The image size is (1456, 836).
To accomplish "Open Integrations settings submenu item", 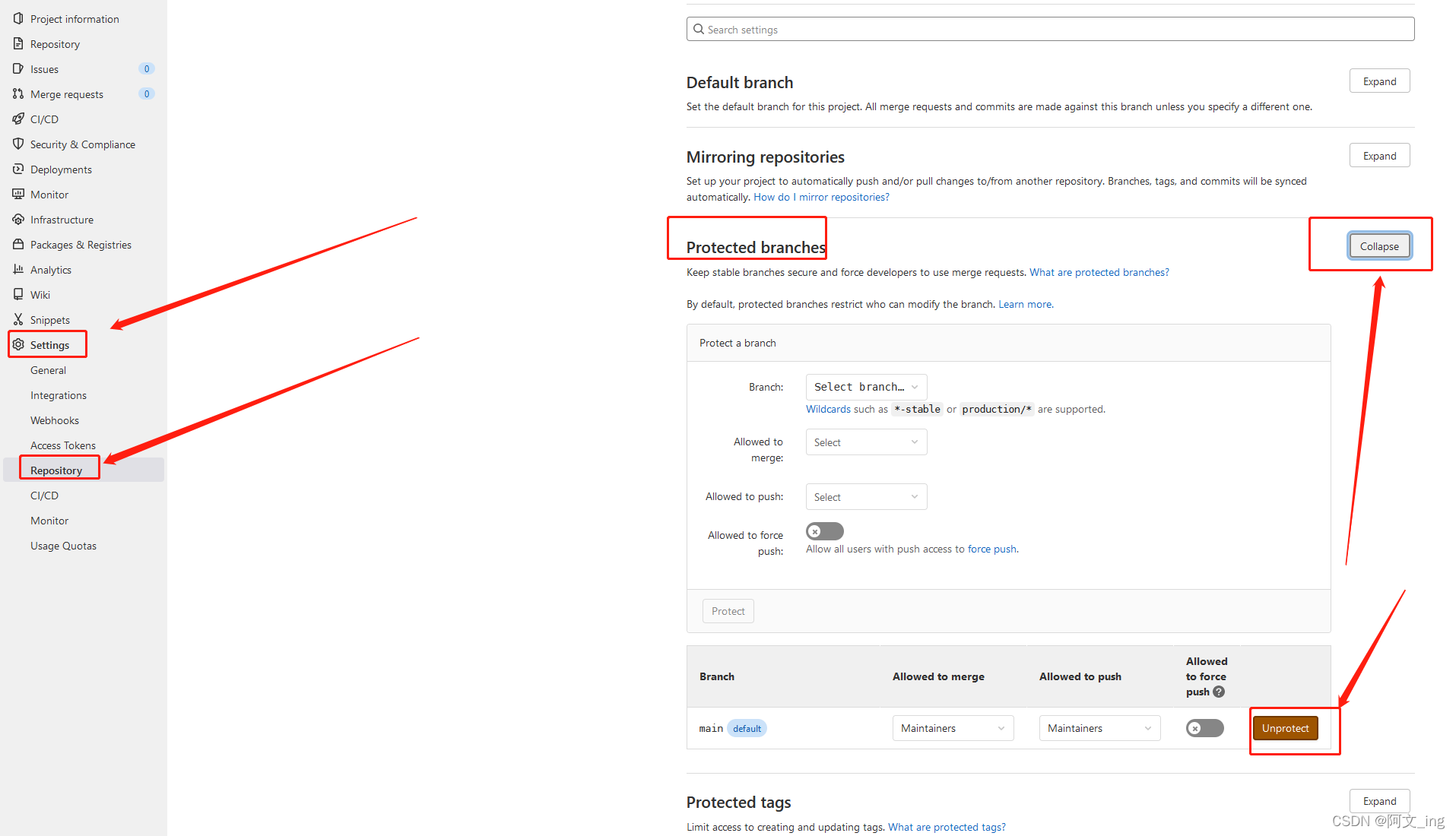I will point(59,395).
